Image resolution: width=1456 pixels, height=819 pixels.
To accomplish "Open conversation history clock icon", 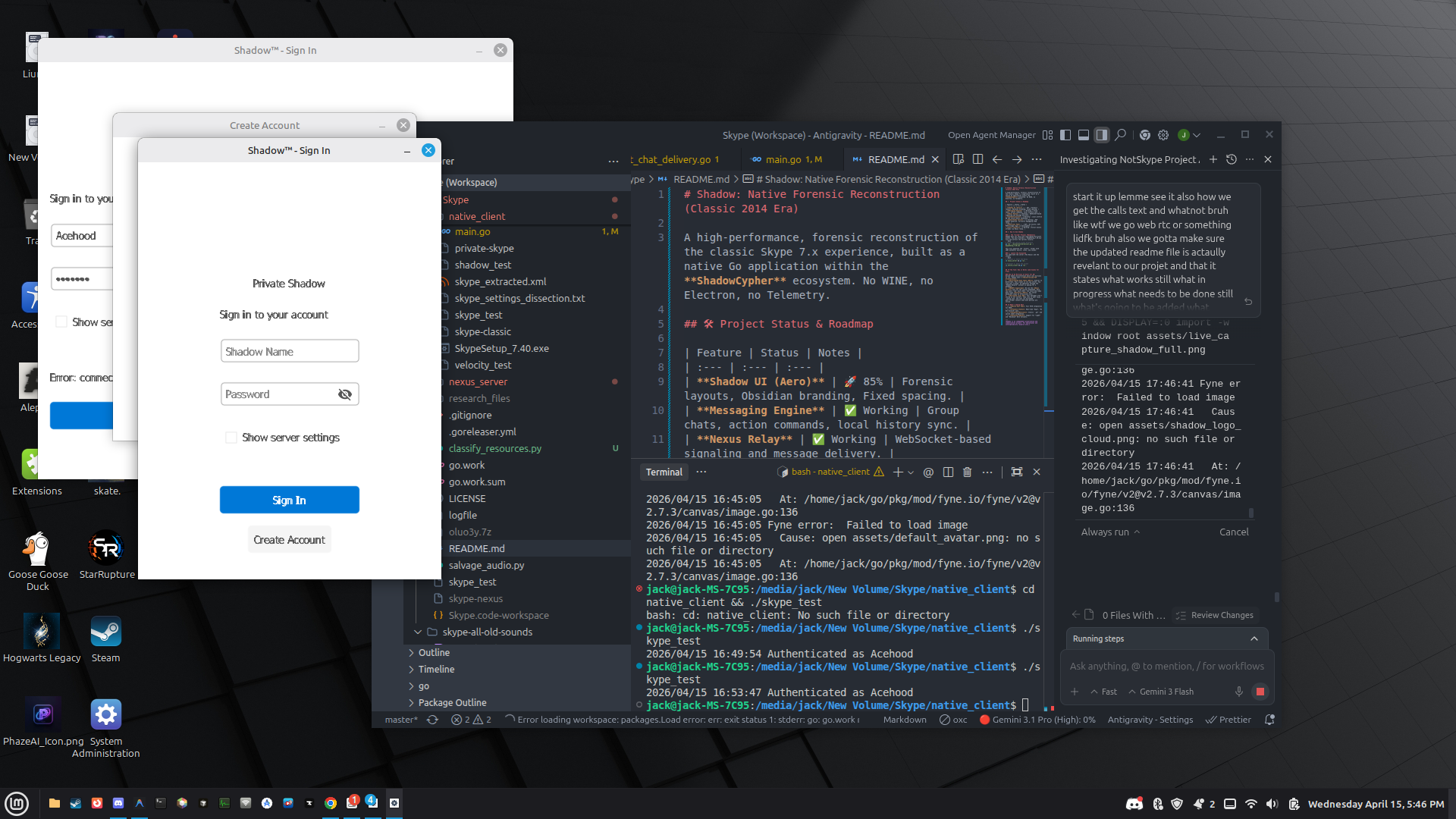I will (x=1232, y=159).
